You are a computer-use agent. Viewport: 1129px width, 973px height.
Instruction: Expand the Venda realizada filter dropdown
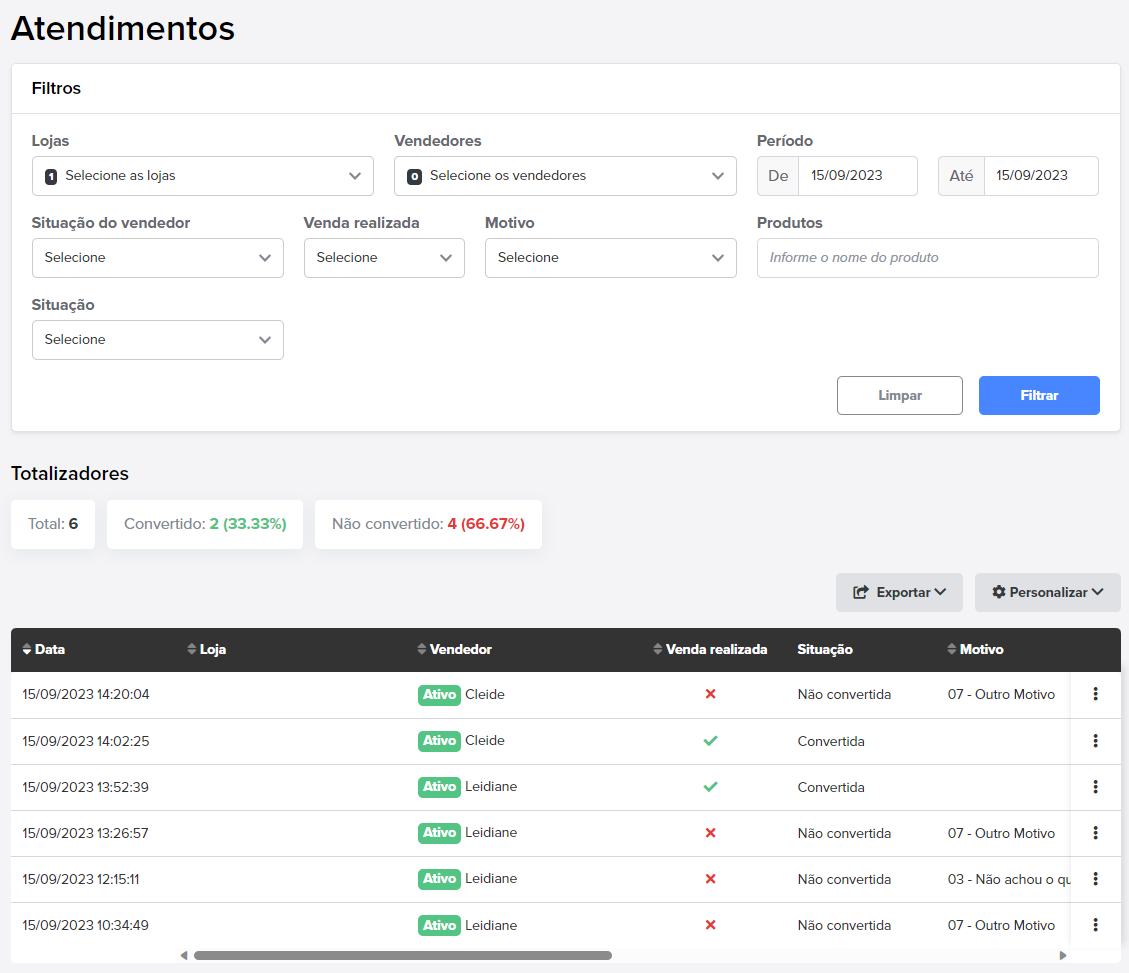[384, 258]
